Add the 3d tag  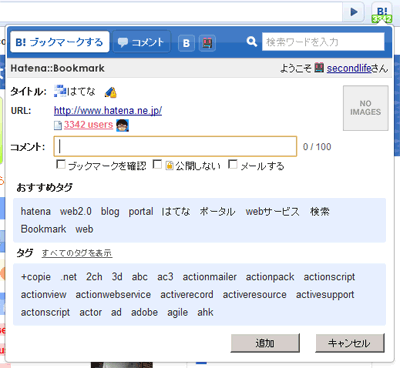coord(117,277)
